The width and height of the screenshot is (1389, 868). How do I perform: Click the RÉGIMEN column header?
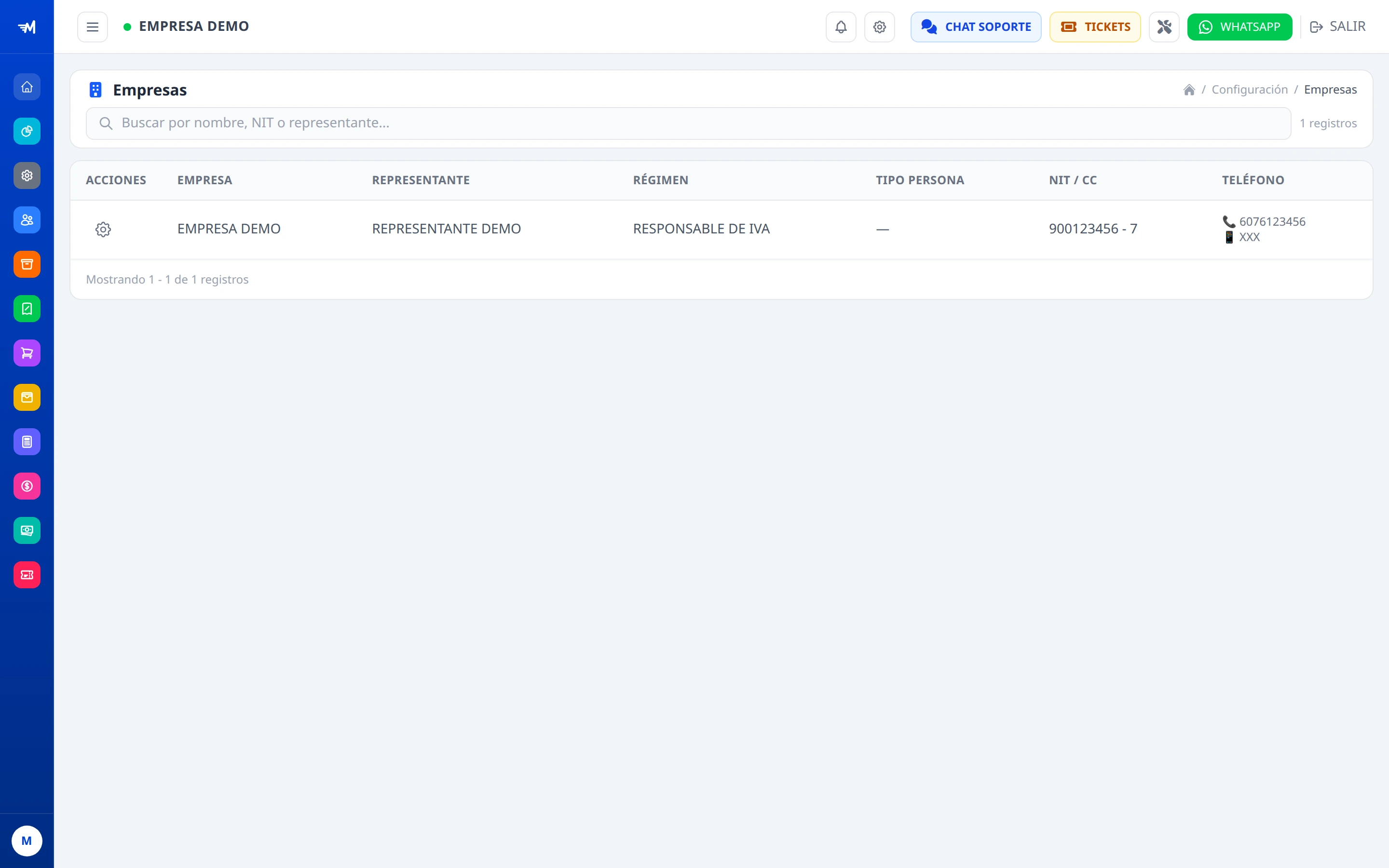click(661, 180)
